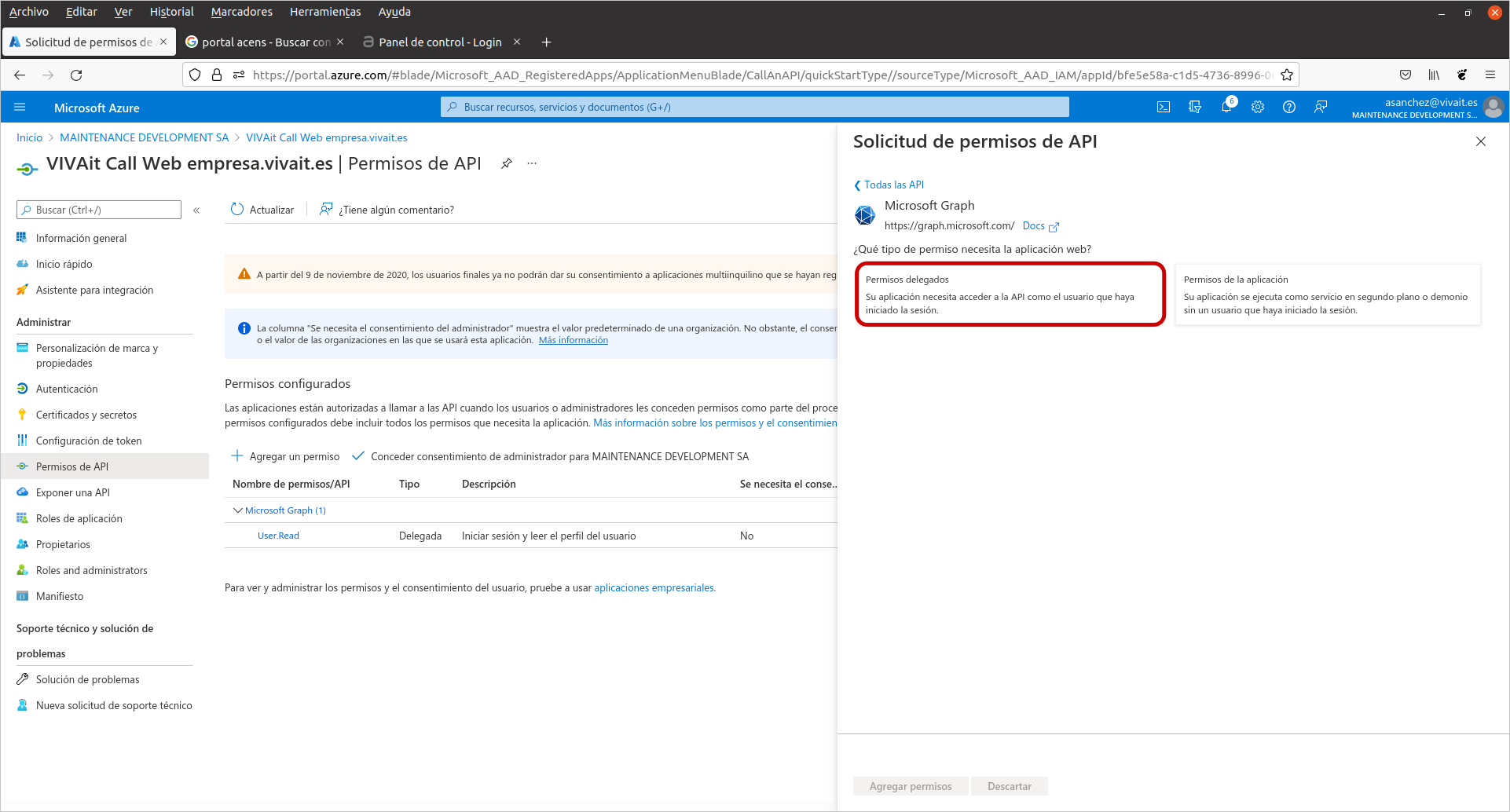Pin the Permisos de API blade
Viewport: 1510px width, 812px height.
507,163
